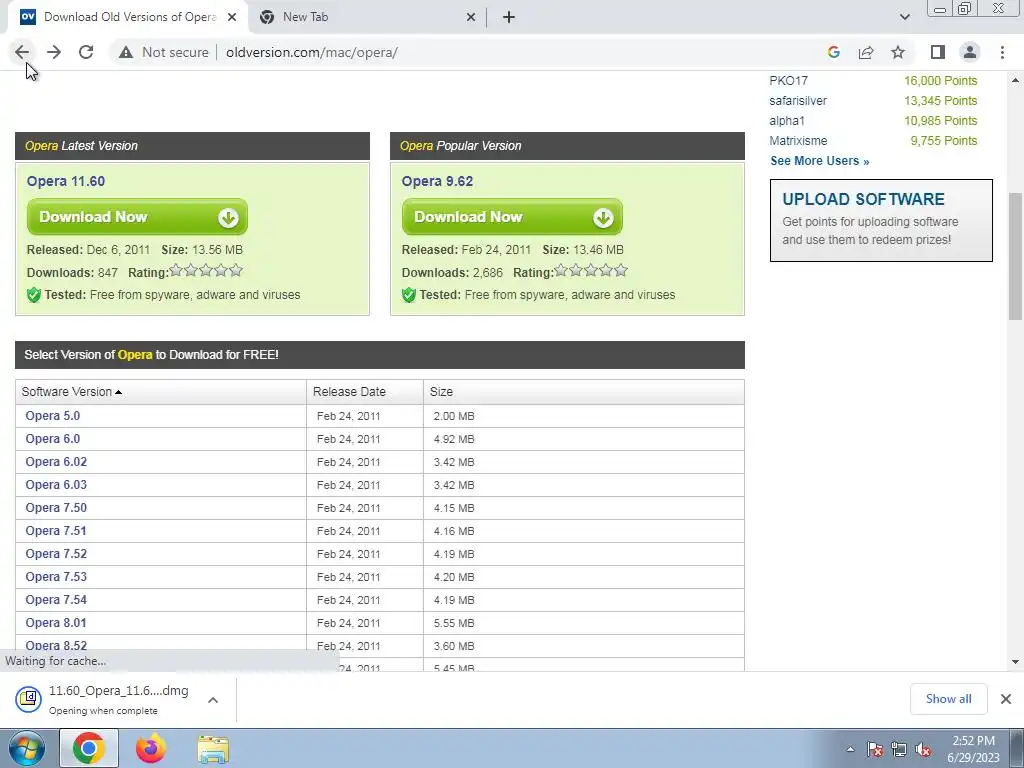This screenshot has height=768, width=1024.
Task: Open the Opera 6.02 version link
Action: tap(56, 462)
